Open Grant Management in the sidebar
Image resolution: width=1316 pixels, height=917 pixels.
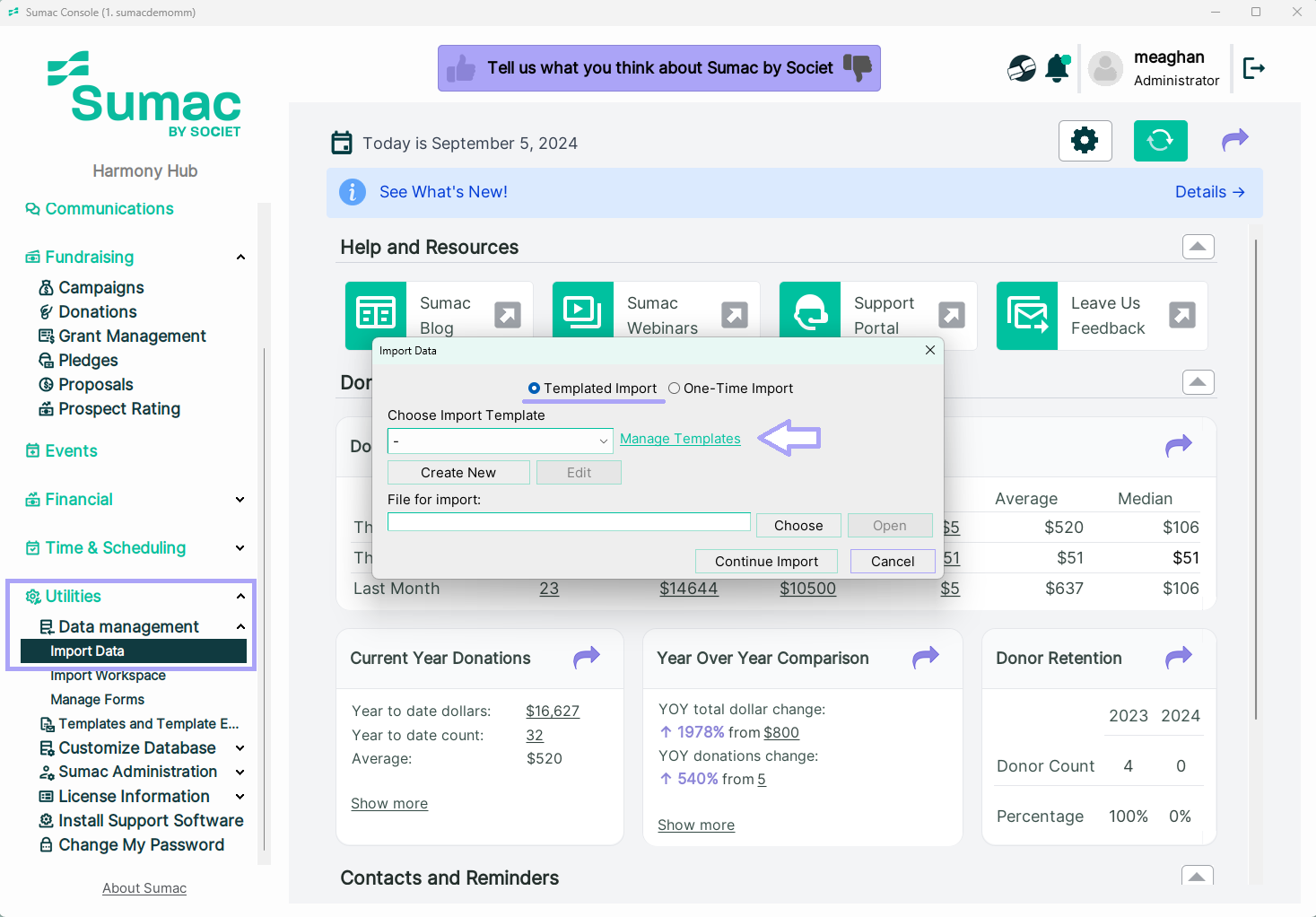(x=133, y=336)
